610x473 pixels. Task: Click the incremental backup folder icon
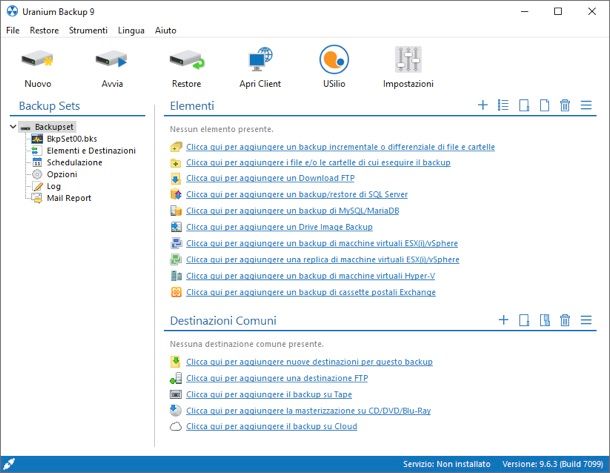(x=176, y=147)
